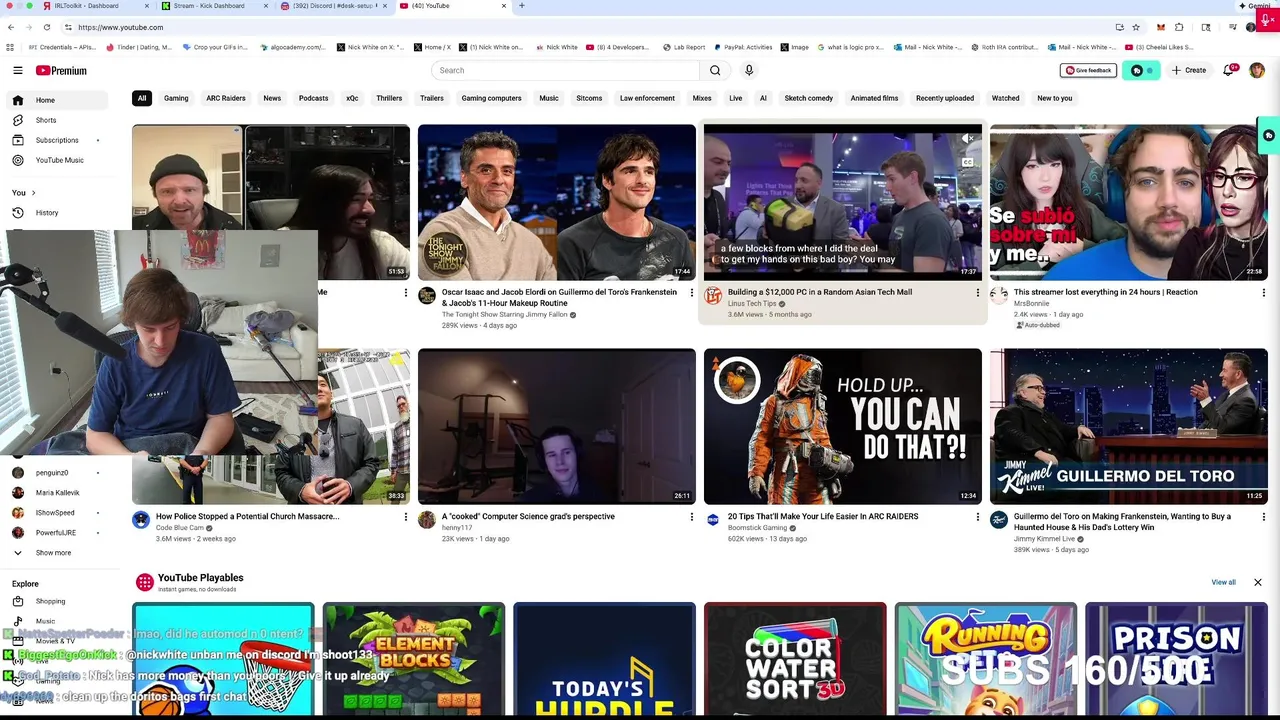Screen dimensions: 1280x720
Task: Select the Recently uploaded filter chip
Action: coord(945,98)
